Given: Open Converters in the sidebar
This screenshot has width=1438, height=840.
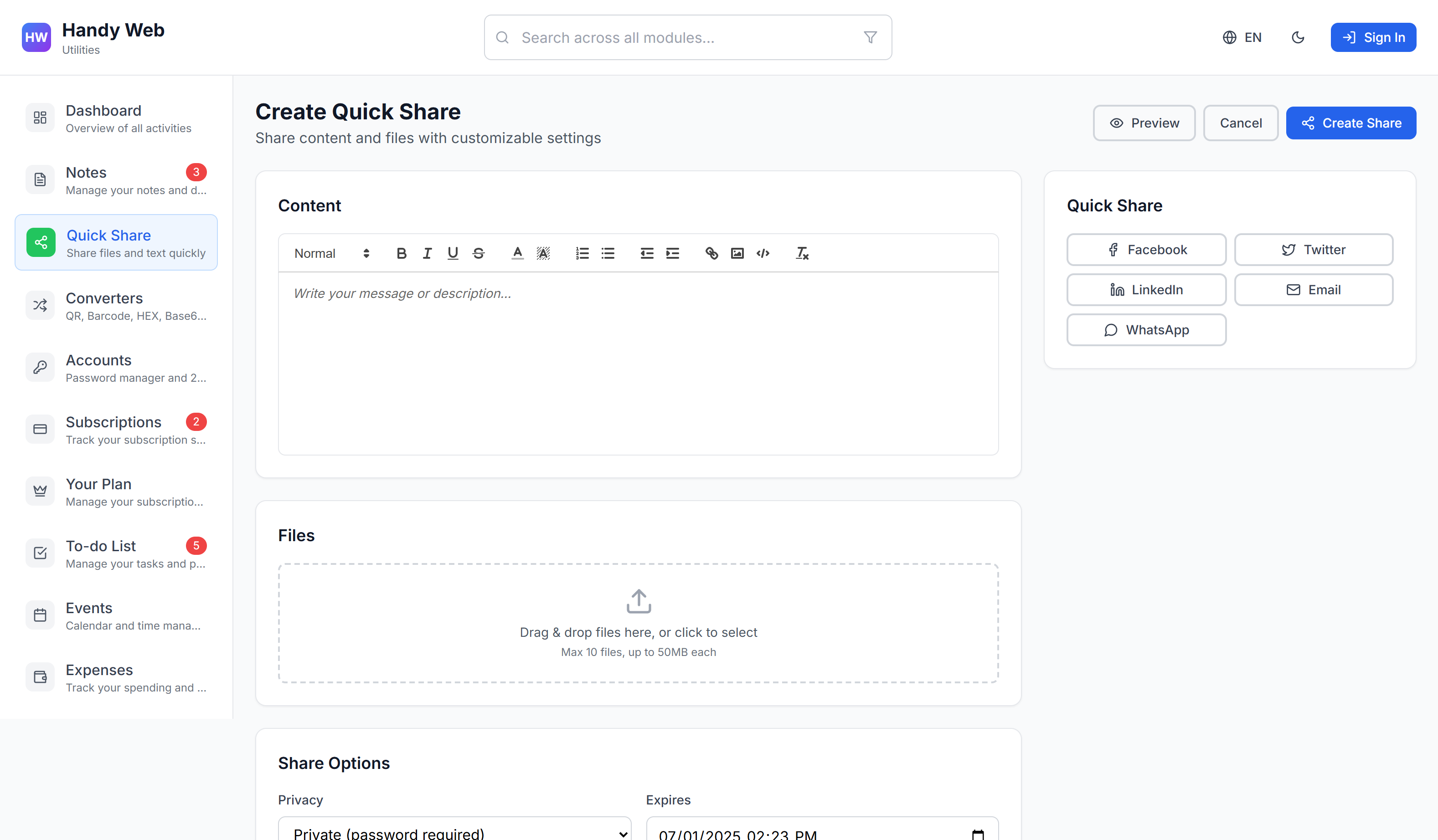Looking at the screenshot, I should (x=116, y=306).
